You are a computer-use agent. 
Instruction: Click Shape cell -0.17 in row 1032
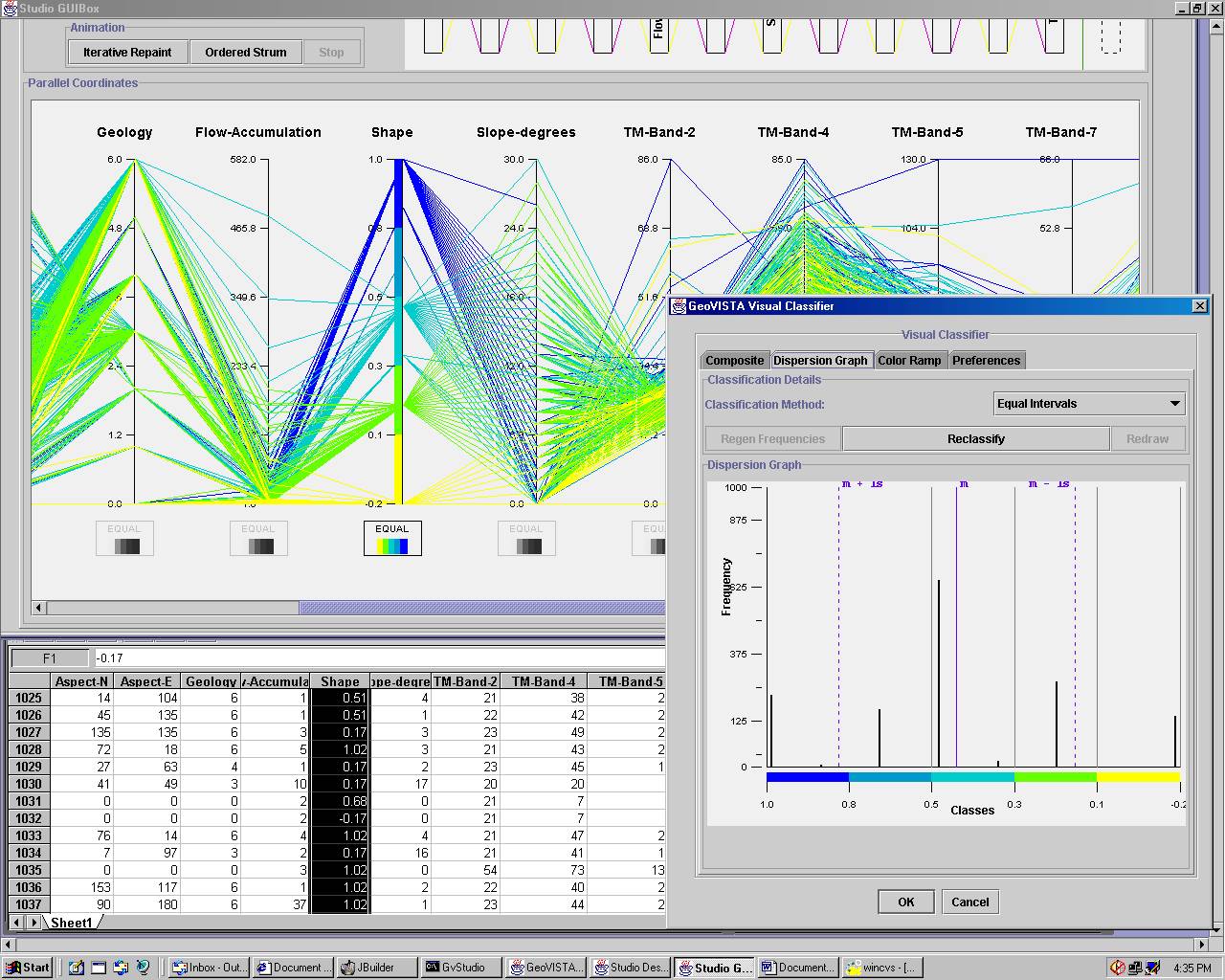click(x=340, y=818)
